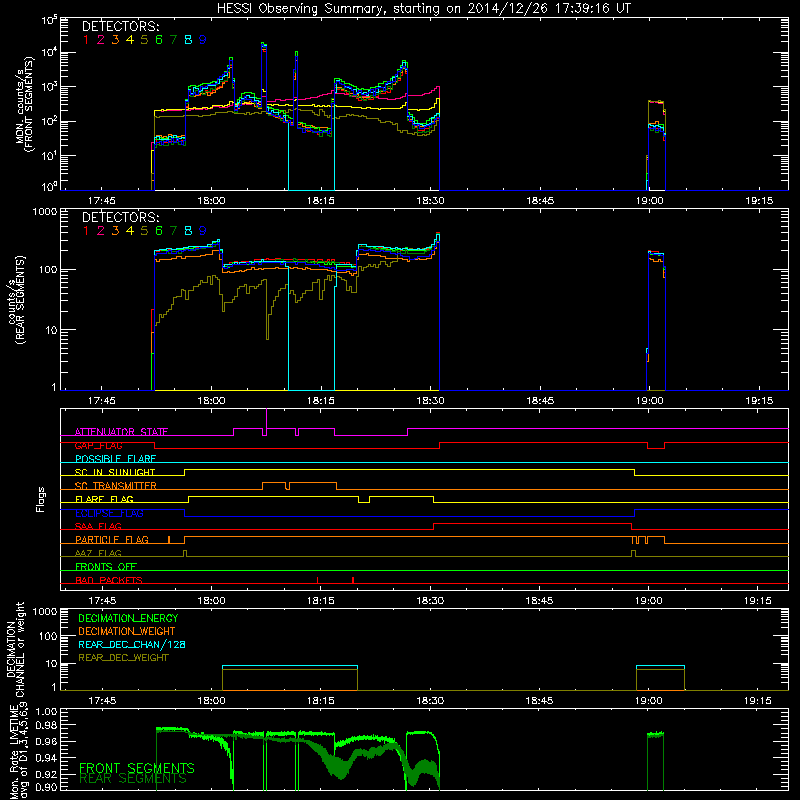Click dark green detector 7 in front segments legend

(173, 40)
